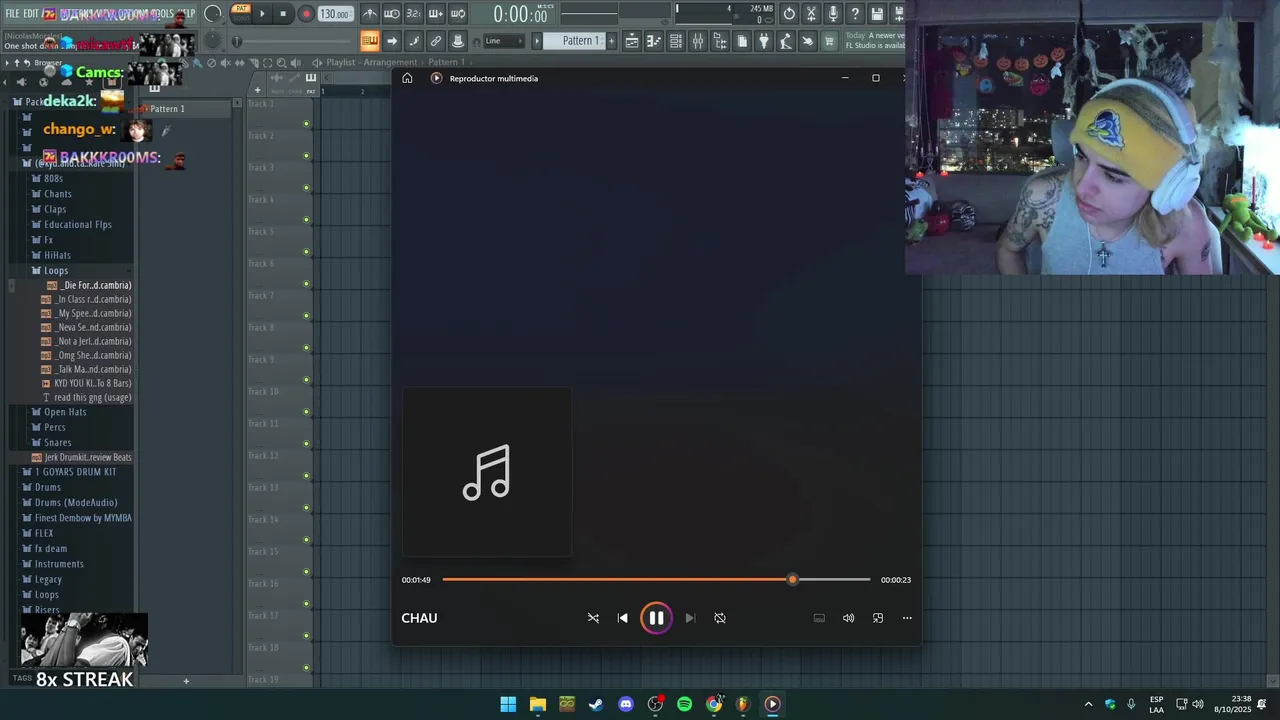Click the audio editor scissors icon
This screenshot has height=720, width=1280.
811,14
